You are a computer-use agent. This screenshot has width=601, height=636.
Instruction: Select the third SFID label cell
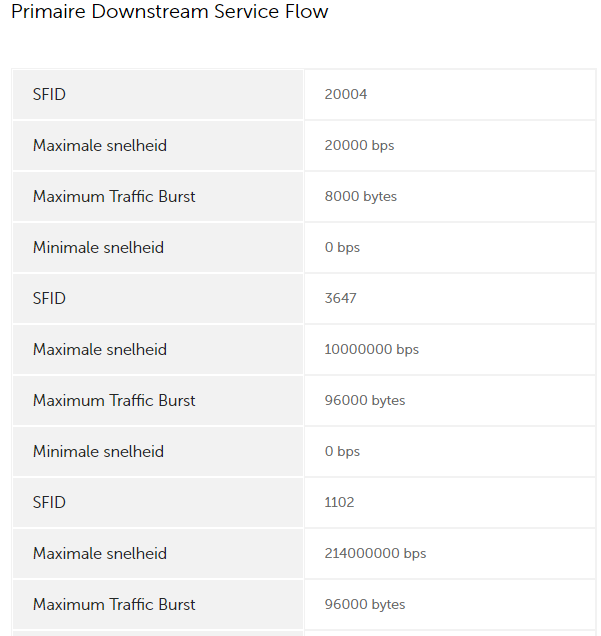(x=158, y=503)
